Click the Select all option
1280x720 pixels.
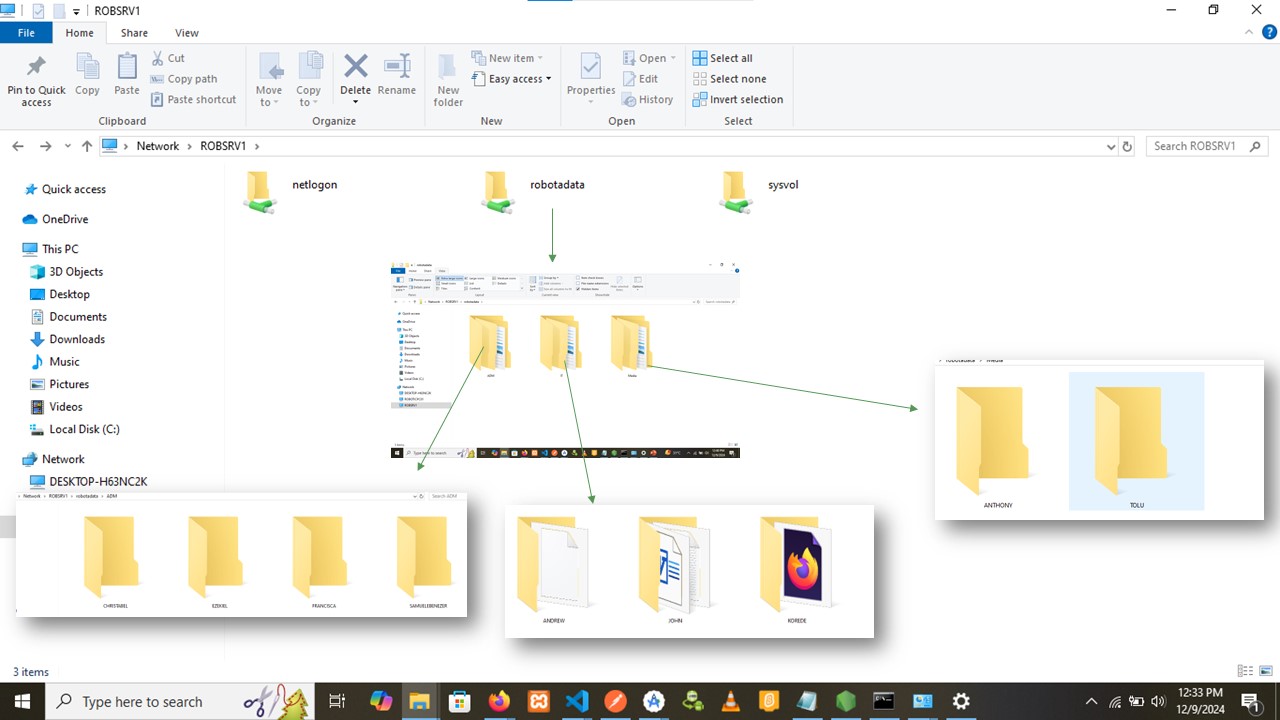click(731, 58)
